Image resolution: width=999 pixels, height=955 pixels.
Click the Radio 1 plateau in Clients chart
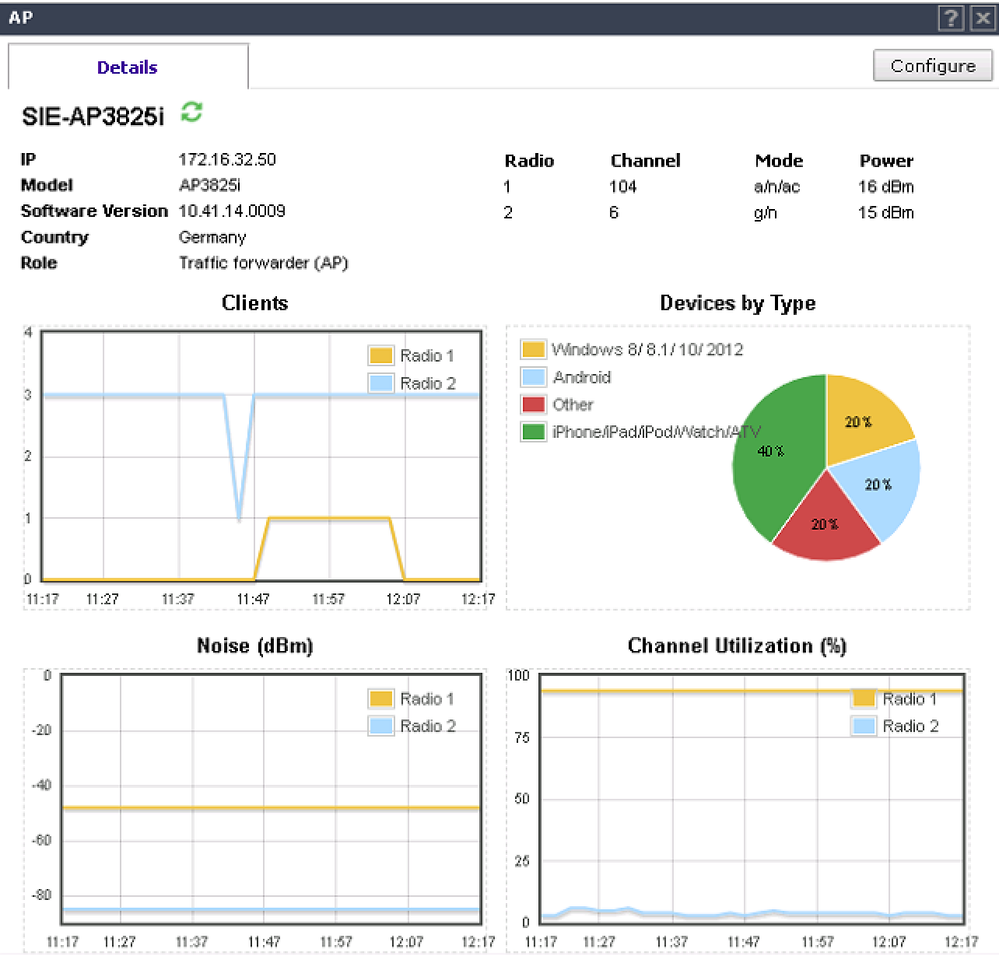(329, 519)
